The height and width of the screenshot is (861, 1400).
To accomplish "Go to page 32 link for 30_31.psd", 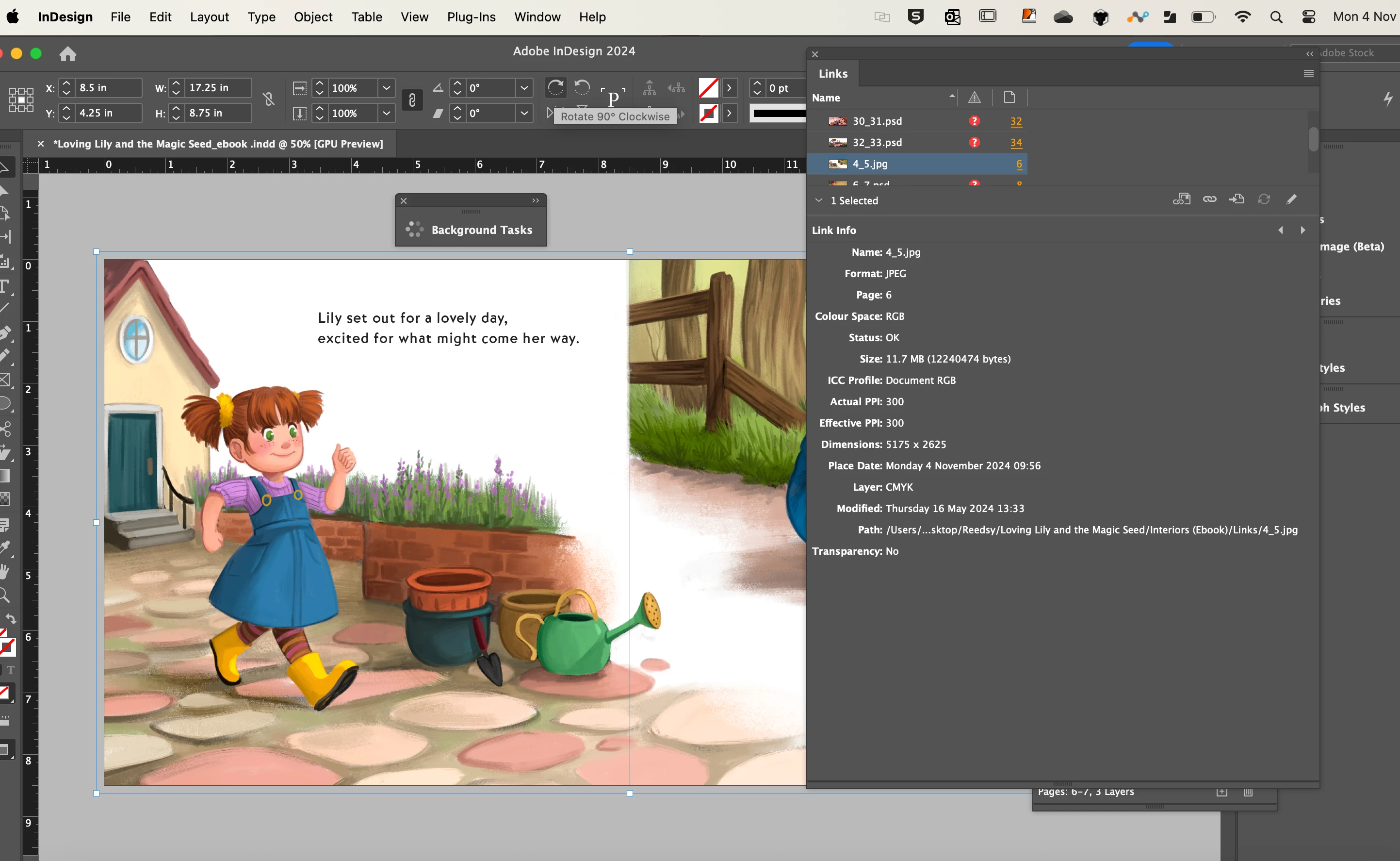I will pos(1016,121).
